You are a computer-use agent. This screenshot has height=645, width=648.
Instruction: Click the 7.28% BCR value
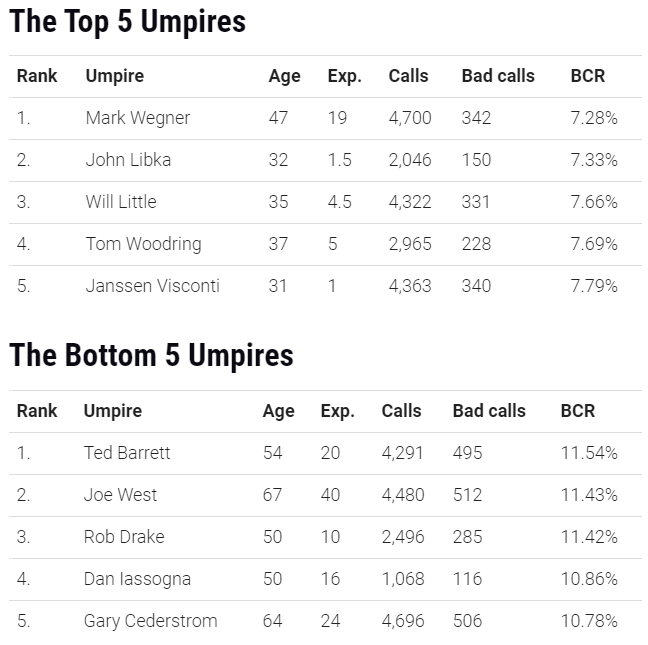pos(594,118)
